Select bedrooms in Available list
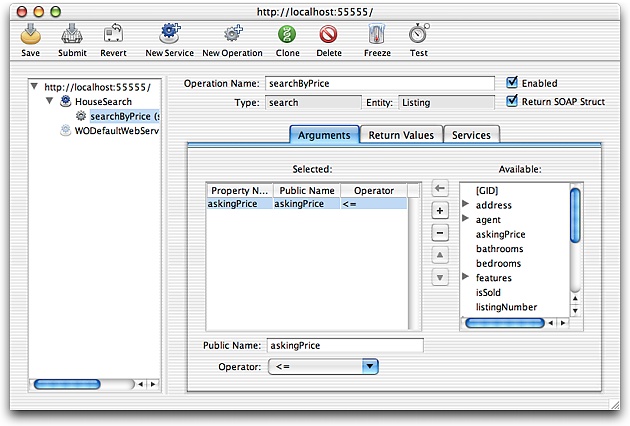Image resolution: width=630 pixels, height=426 pixels. (x=498, y=263)
